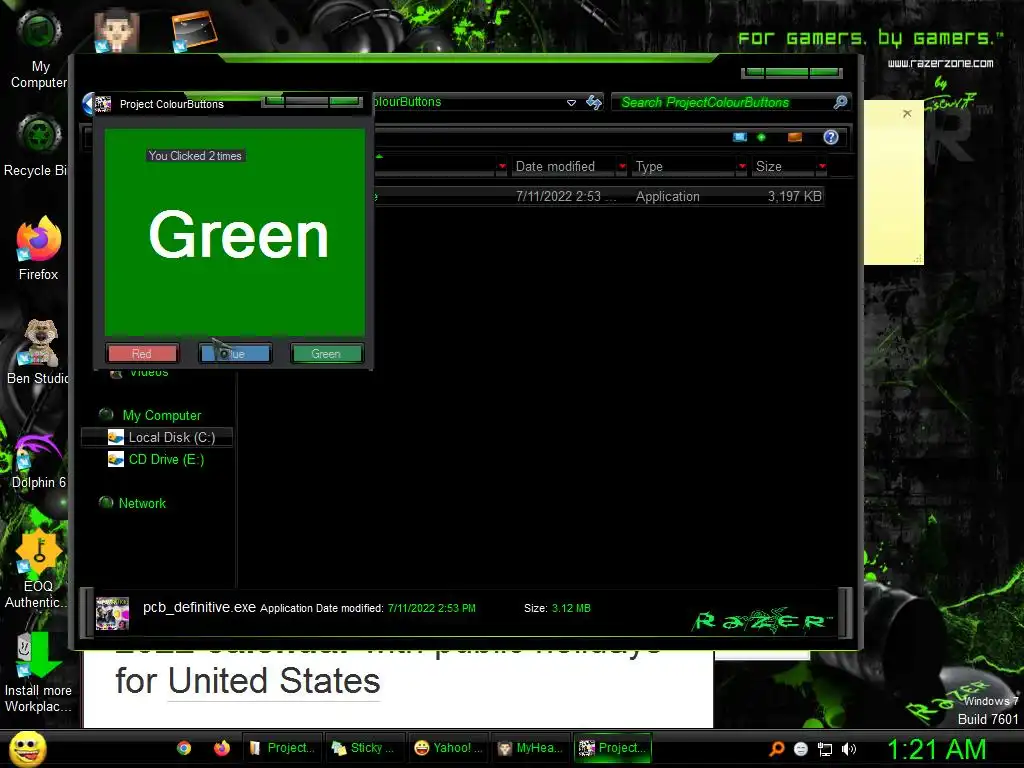Select the file row dated 7/11/2022

click(599, 196)
